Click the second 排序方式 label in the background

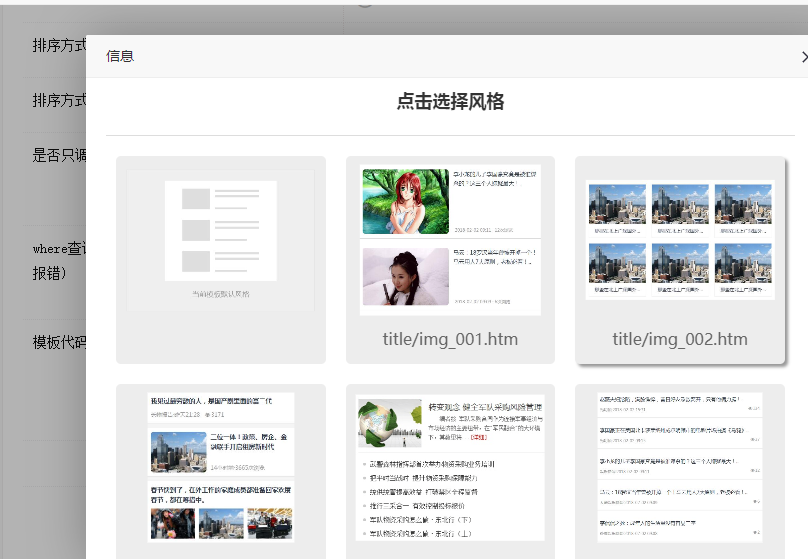point(59,101)
